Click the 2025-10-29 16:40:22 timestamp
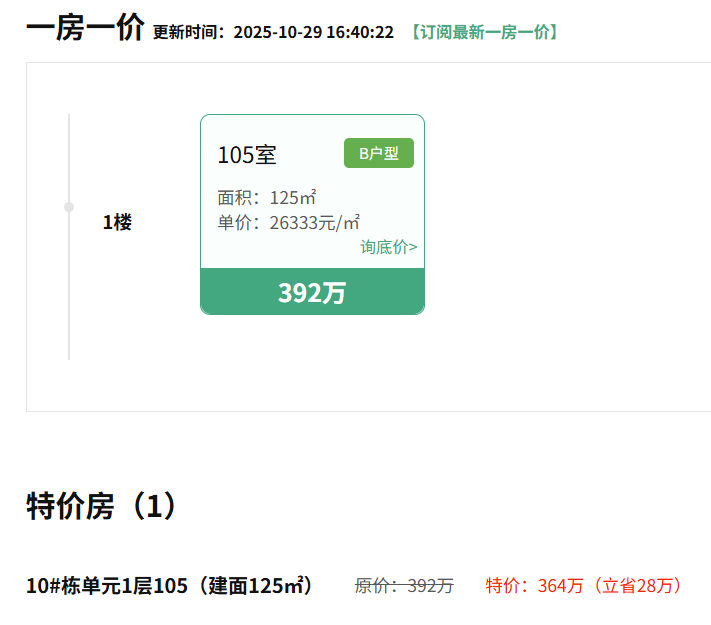The width and height of the screenshot is (711, 625). pos(313,33)
